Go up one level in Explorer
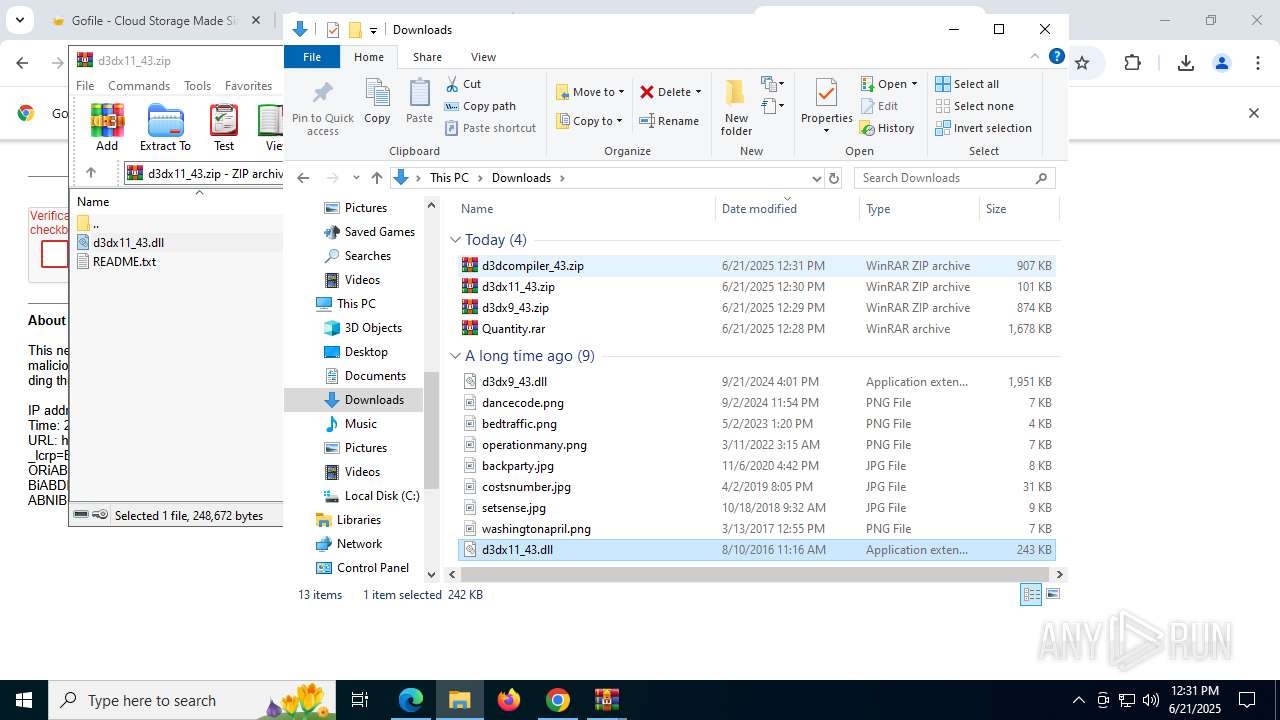 click(376, 178)
